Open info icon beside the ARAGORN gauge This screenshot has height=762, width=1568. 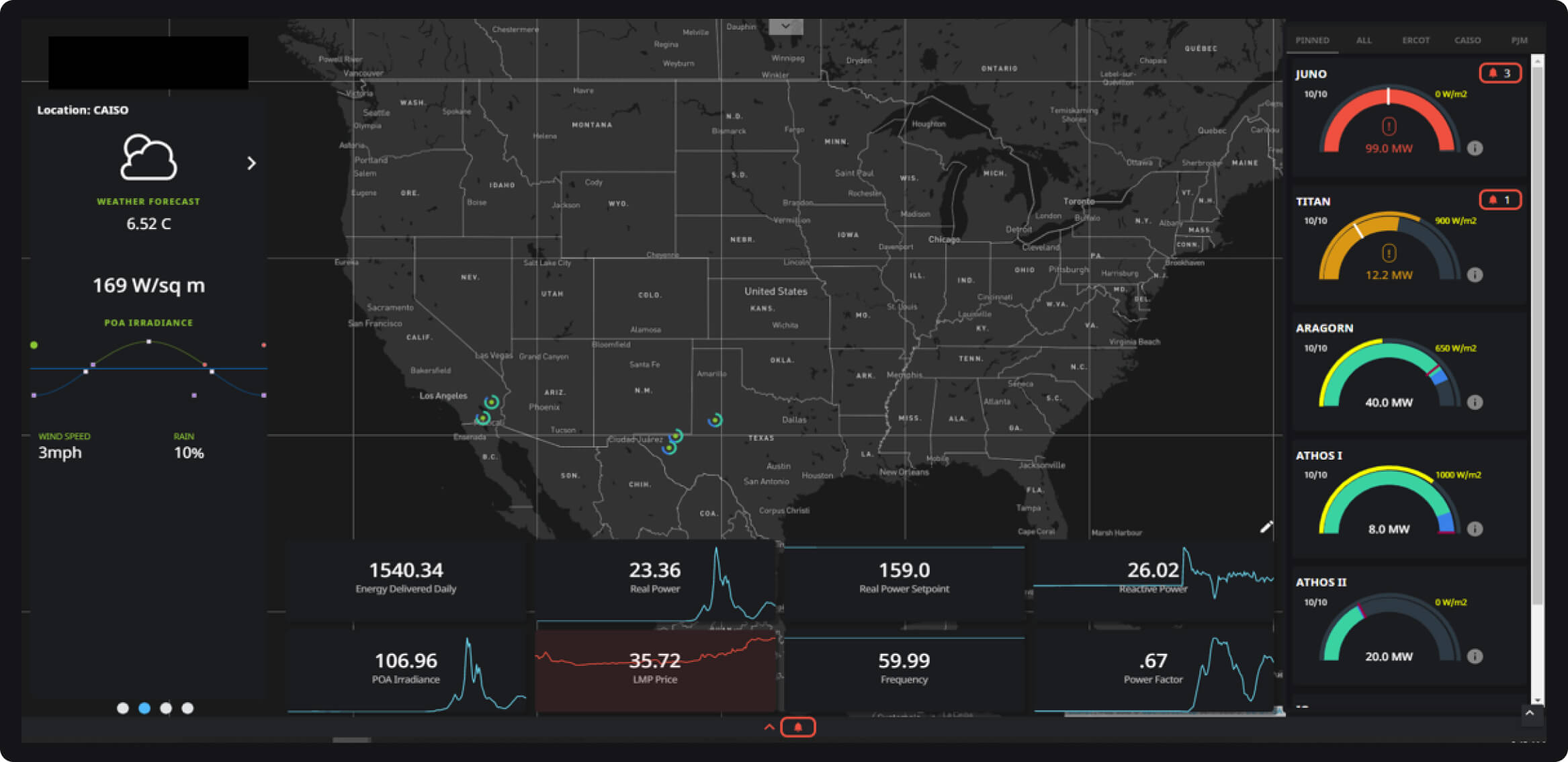click(x=1475, y=402)
